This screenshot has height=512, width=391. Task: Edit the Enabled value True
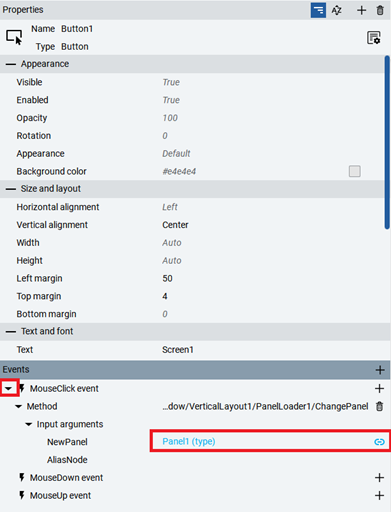tap(171, 100)
